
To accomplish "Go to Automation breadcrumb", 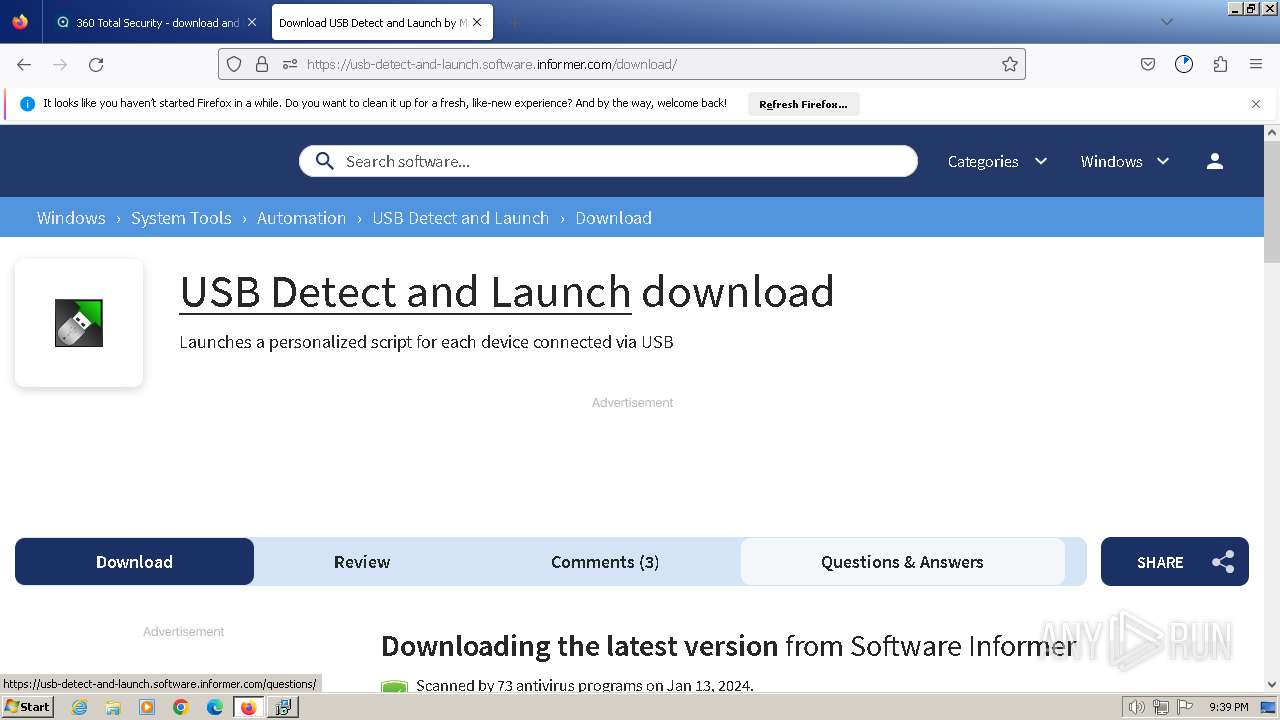I will 301,218.
